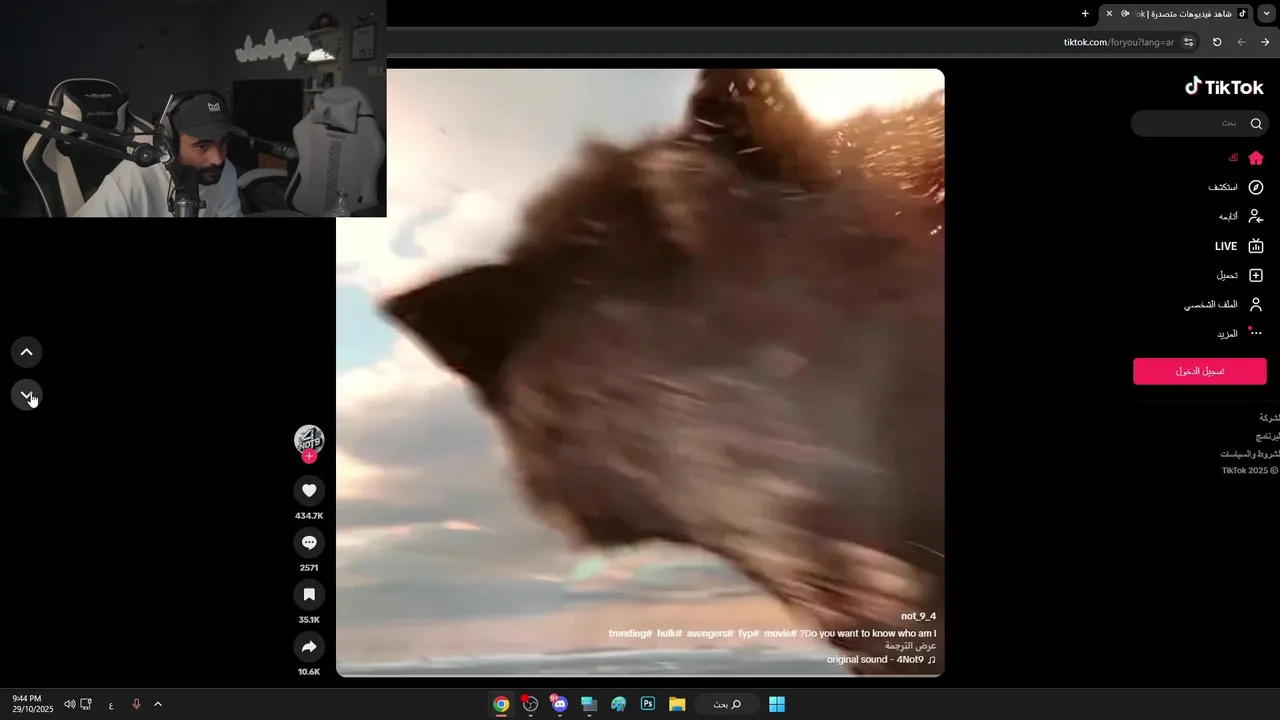Open the For You home icon

point(1256,158)
